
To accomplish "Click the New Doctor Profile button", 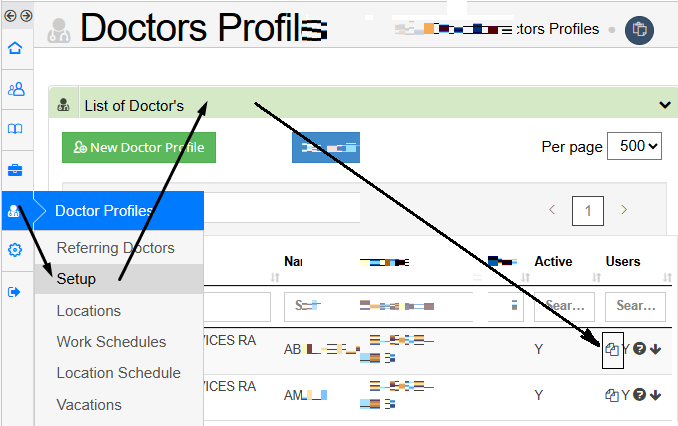I will [139, 147].
